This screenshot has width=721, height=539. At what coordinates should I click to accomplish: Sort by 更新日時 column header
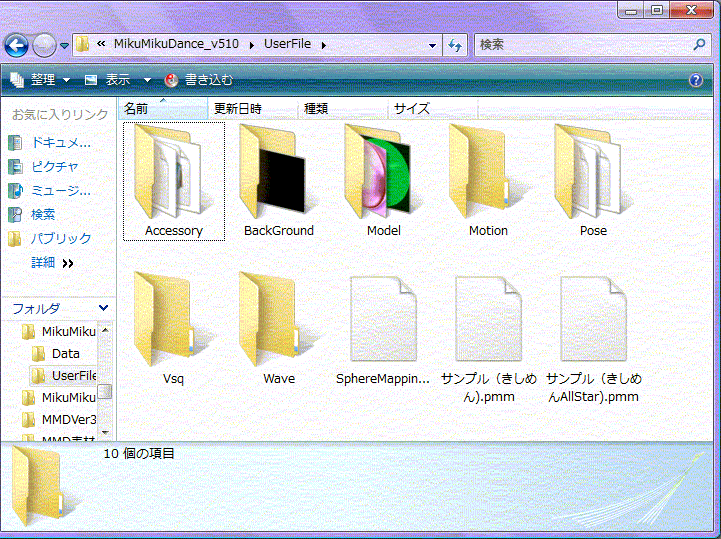coord(252,109)
